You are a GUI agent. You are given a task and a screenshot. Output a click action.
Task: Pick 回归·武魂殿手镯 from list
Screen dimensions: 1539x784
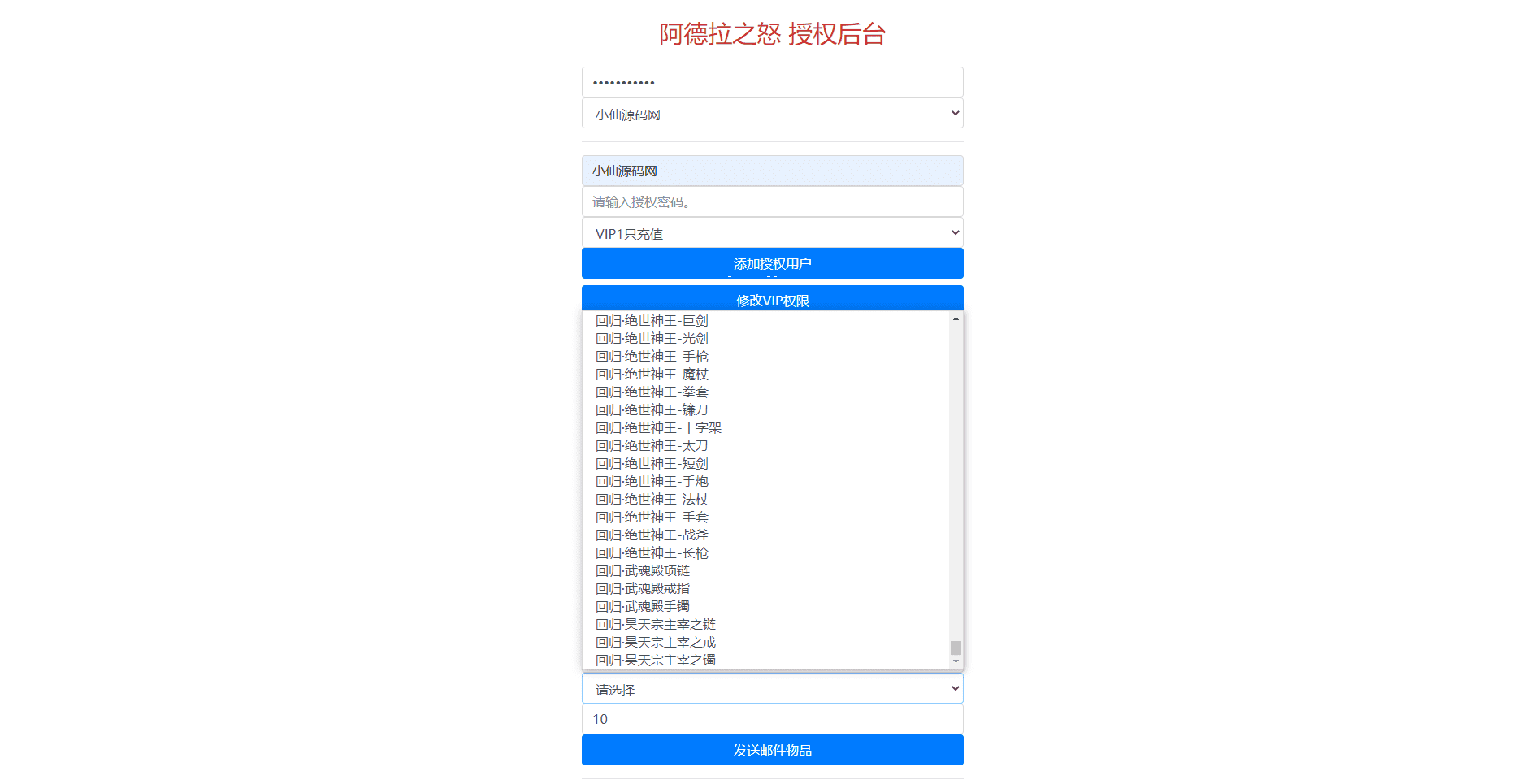click(x=765, y=607)
